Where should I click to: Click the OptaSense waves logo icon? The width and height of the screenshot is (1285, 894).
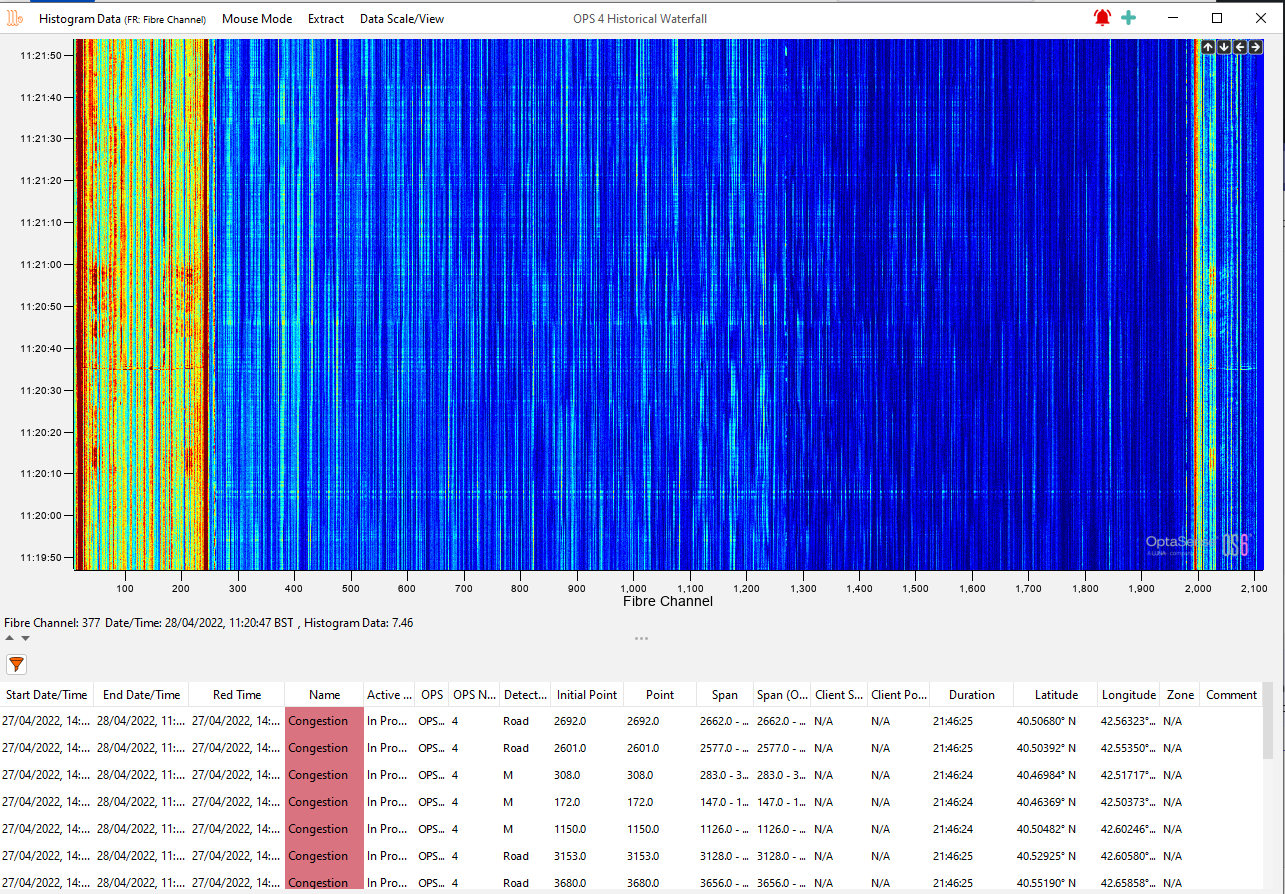click(x=14, y=17)
